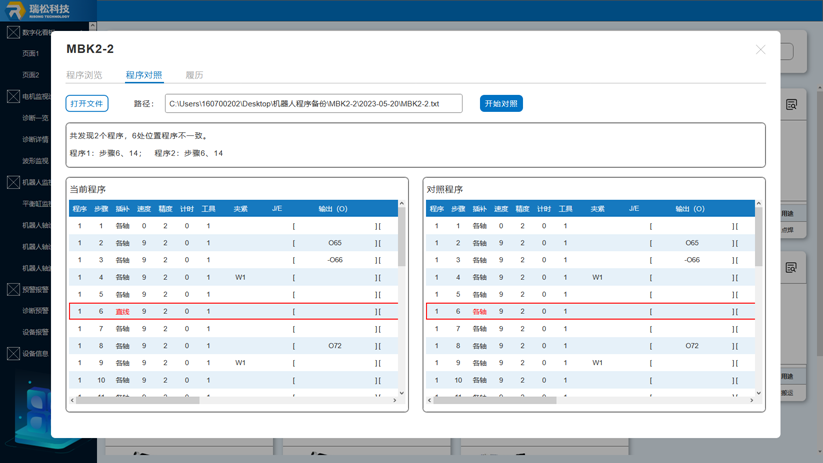Click the 打开文件 button
Viewport: 823px width, 463px height.
coord(87,103)
